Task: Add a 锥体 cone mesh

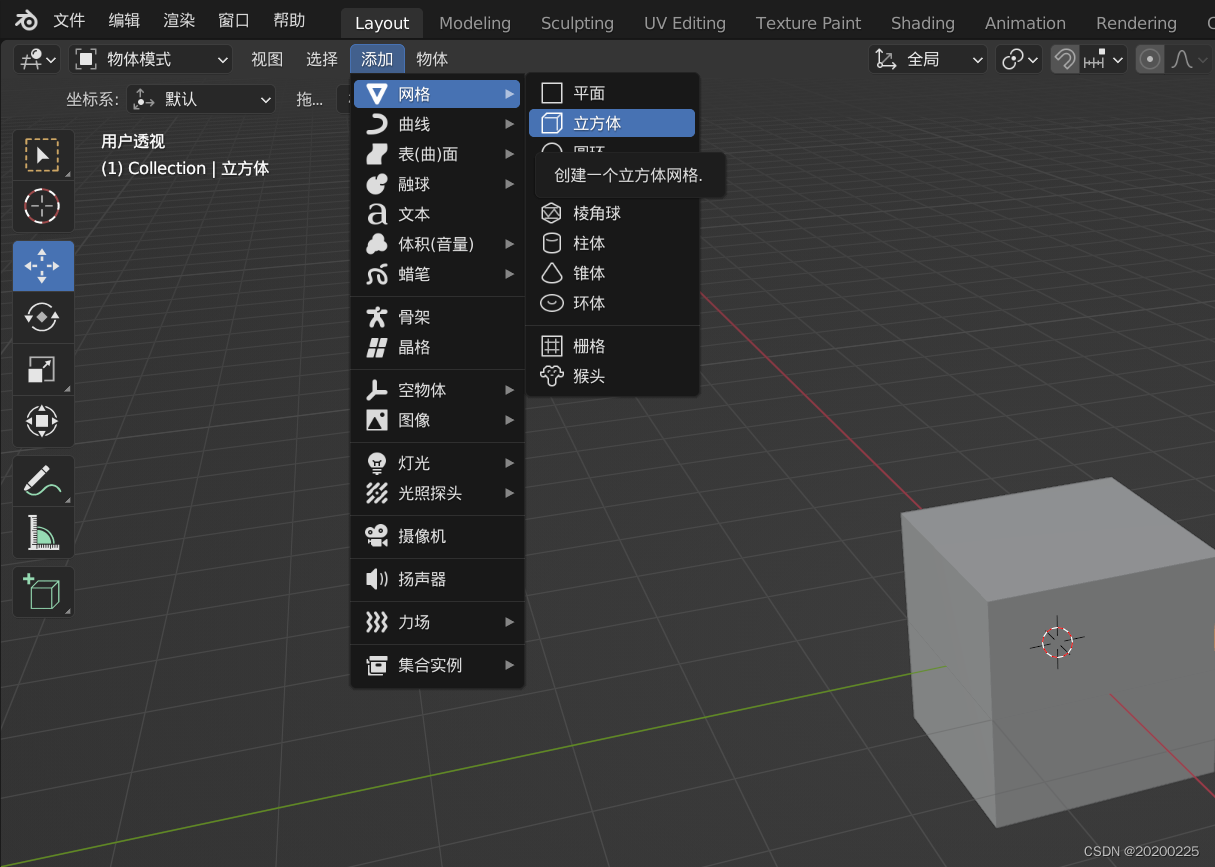Action: 611,273
